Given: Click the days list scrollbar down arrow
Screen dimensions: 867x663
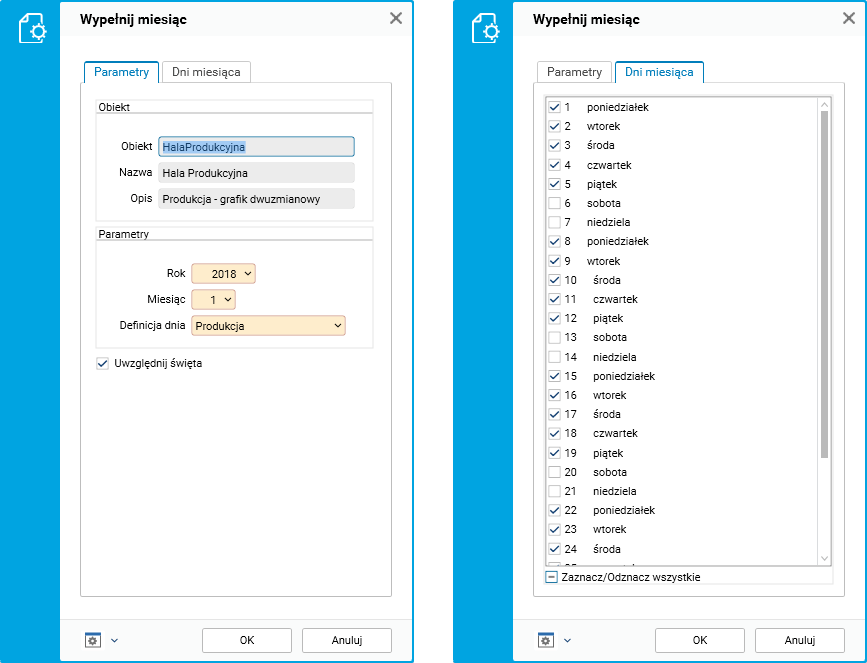Looking at the screenshot, I should pos(824,558).
